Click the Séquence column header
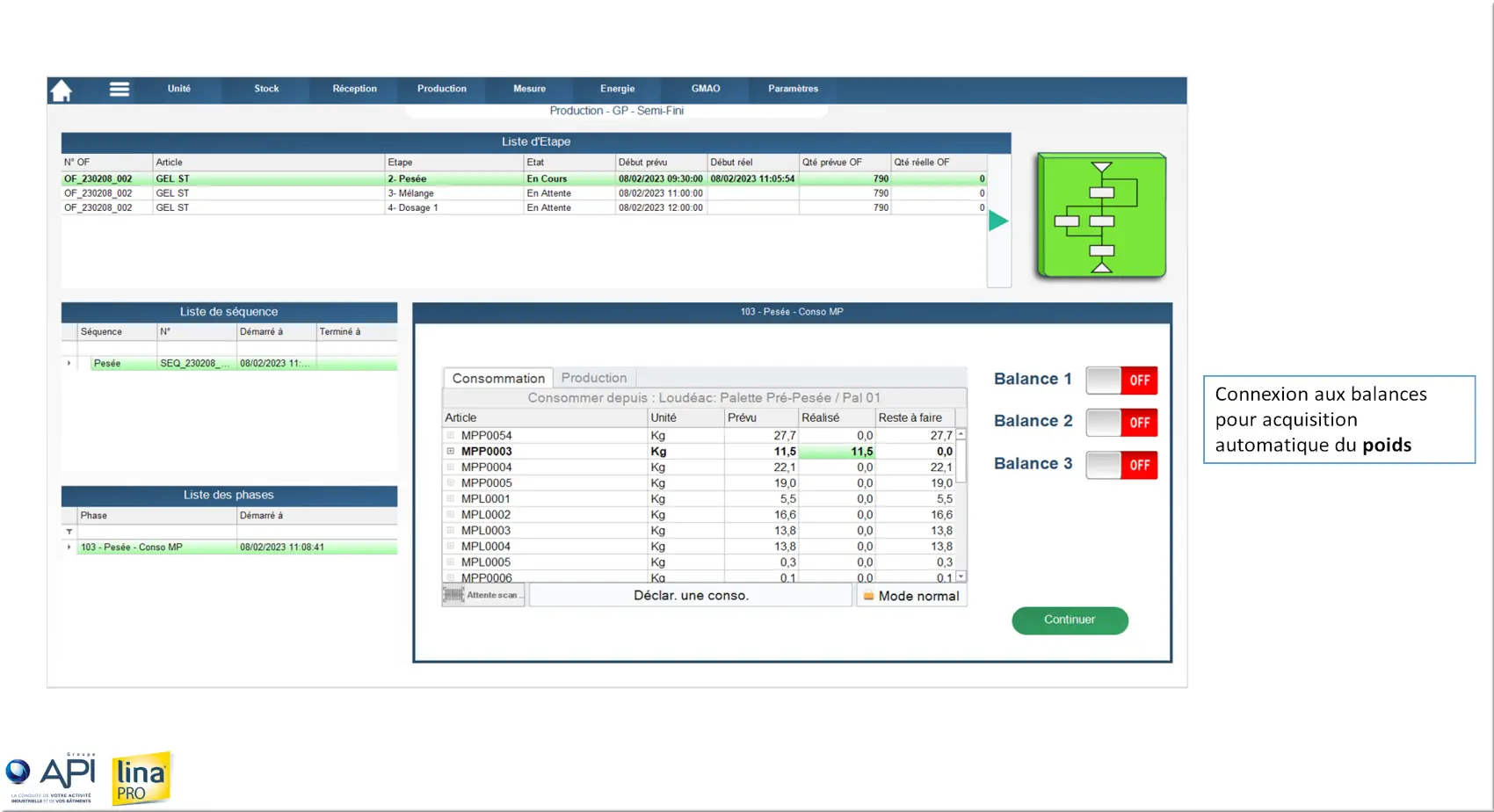1494x812 pixels. pos(117,332)
